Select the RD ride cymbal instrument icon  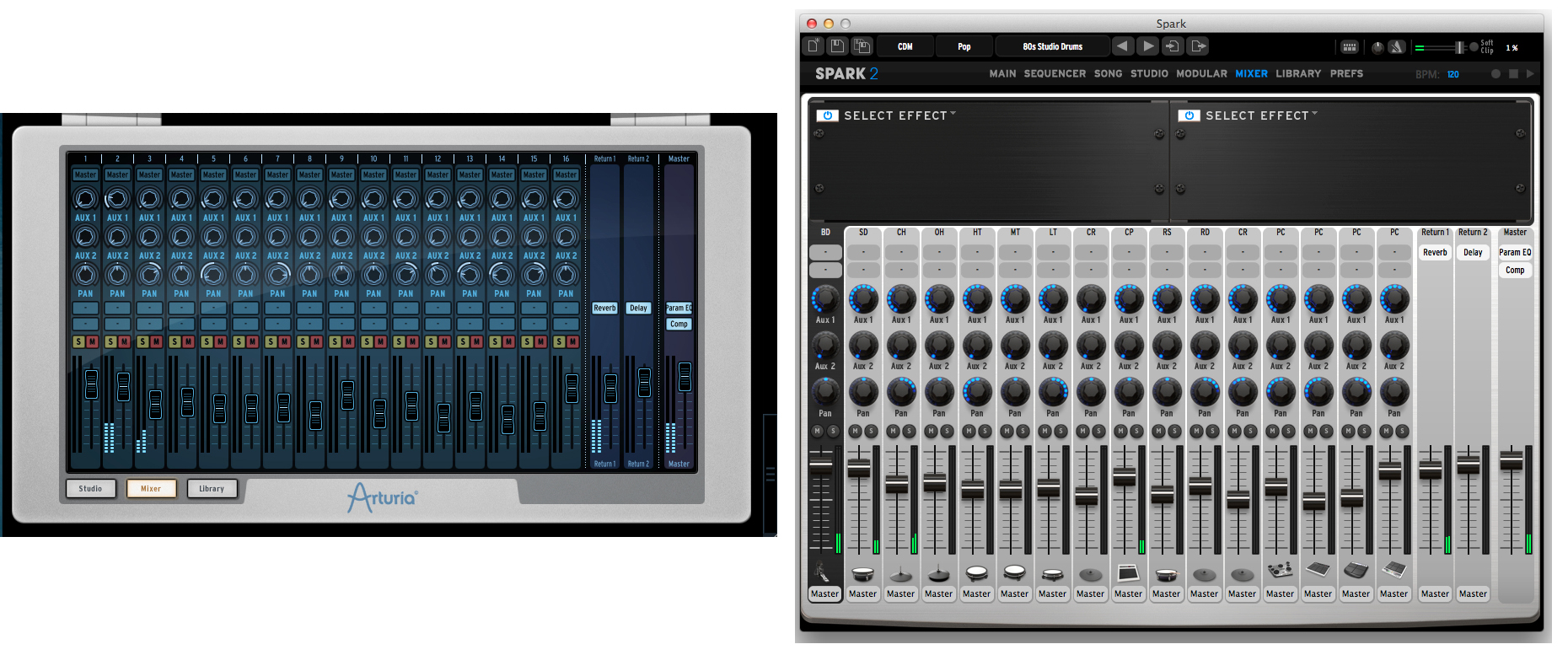click(x=1204, y=575)
